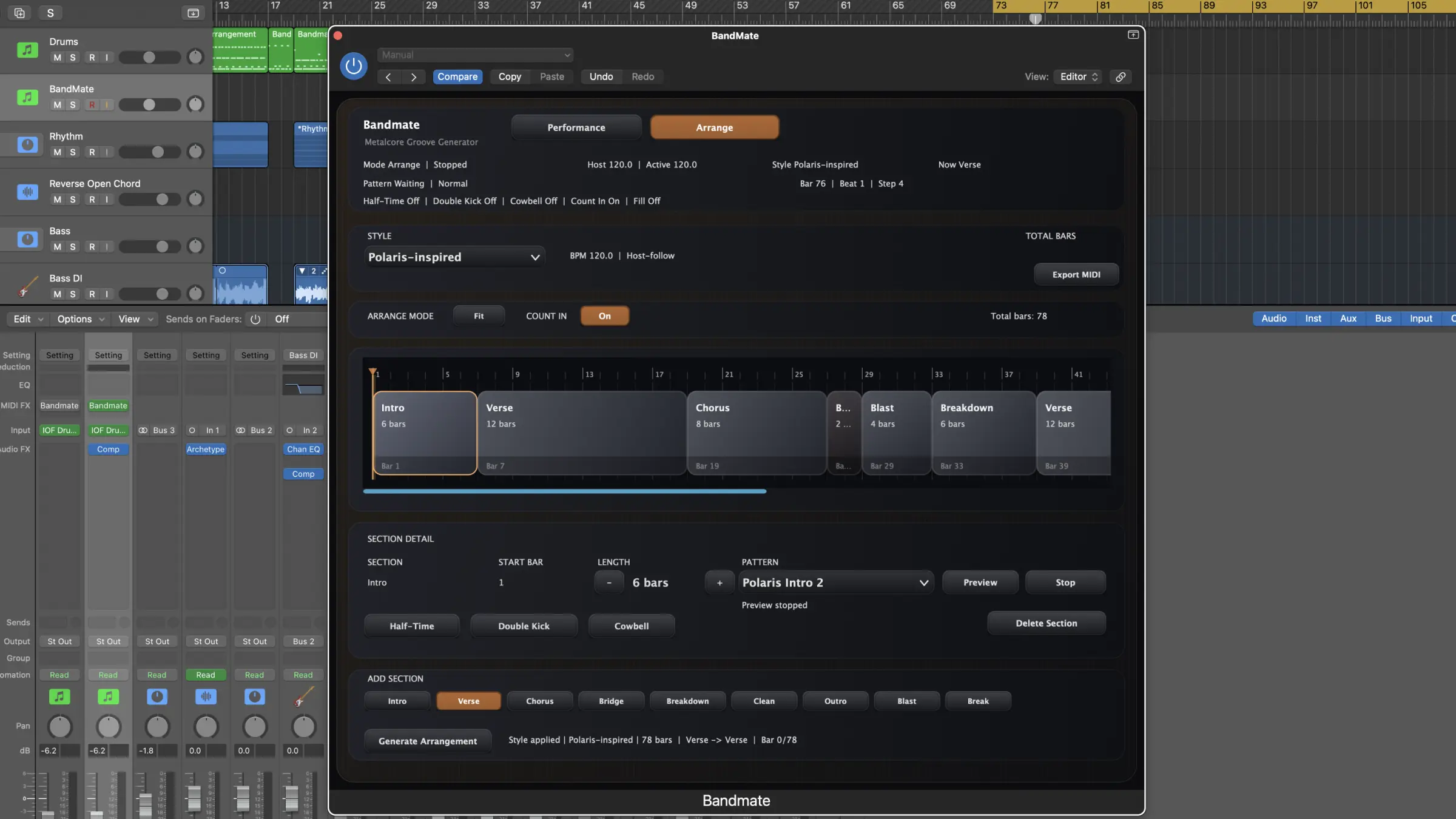Click the Drums track instrument icon
Viewport: 1456px width, 819px height.
click(27, 50)
